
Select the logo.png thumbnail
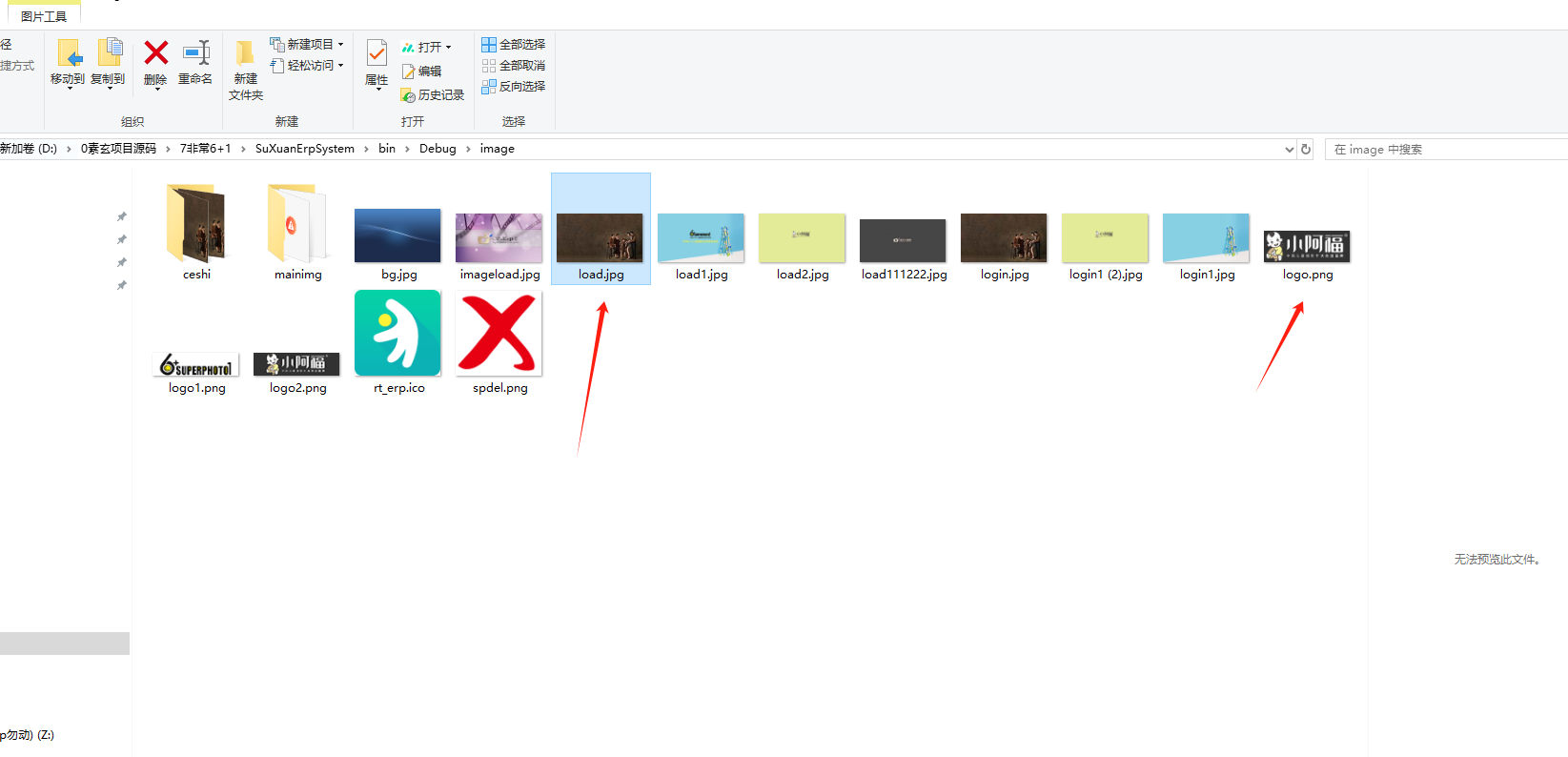click(x=1307, y=246)
